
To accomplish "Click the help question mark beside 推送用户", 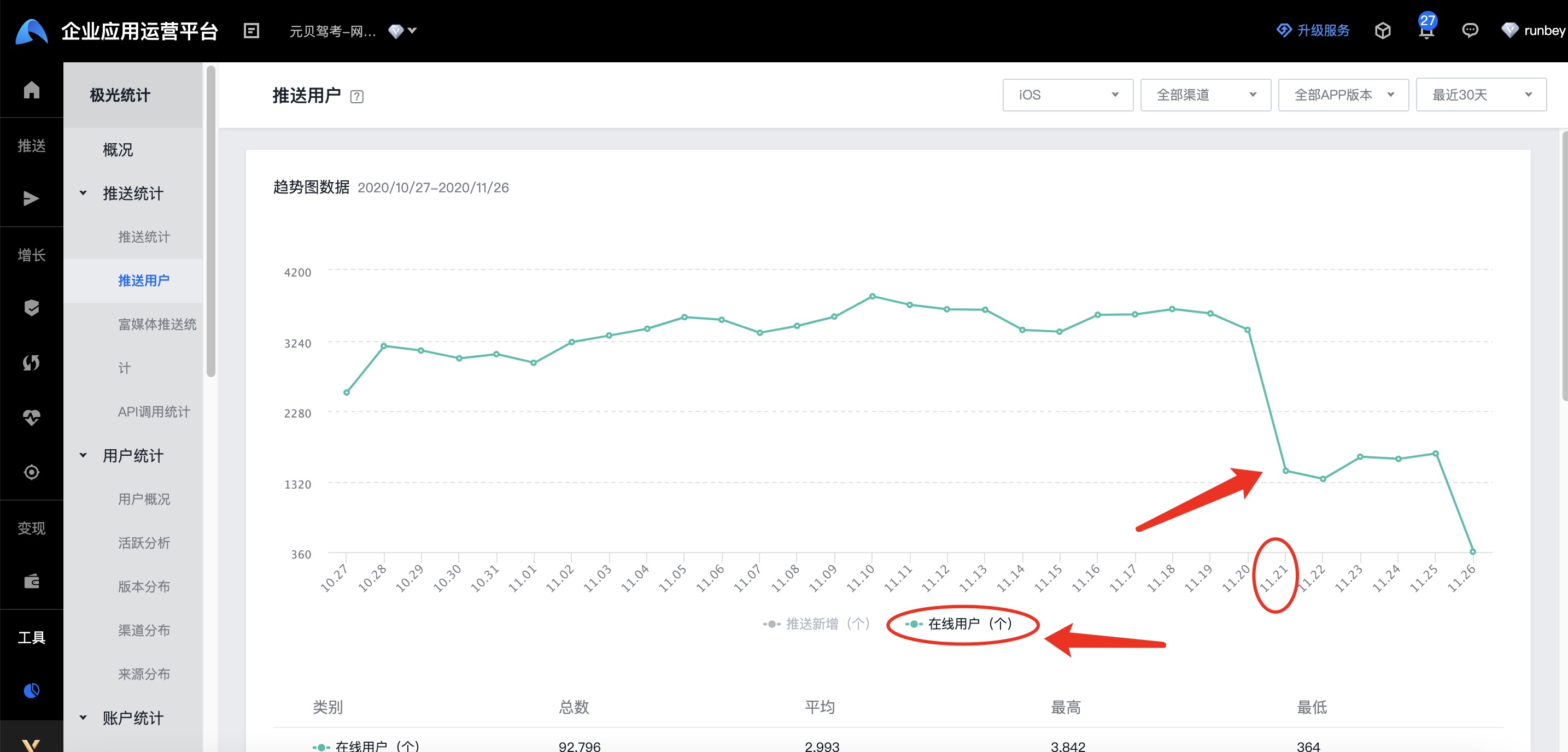I will click(356, 97).
